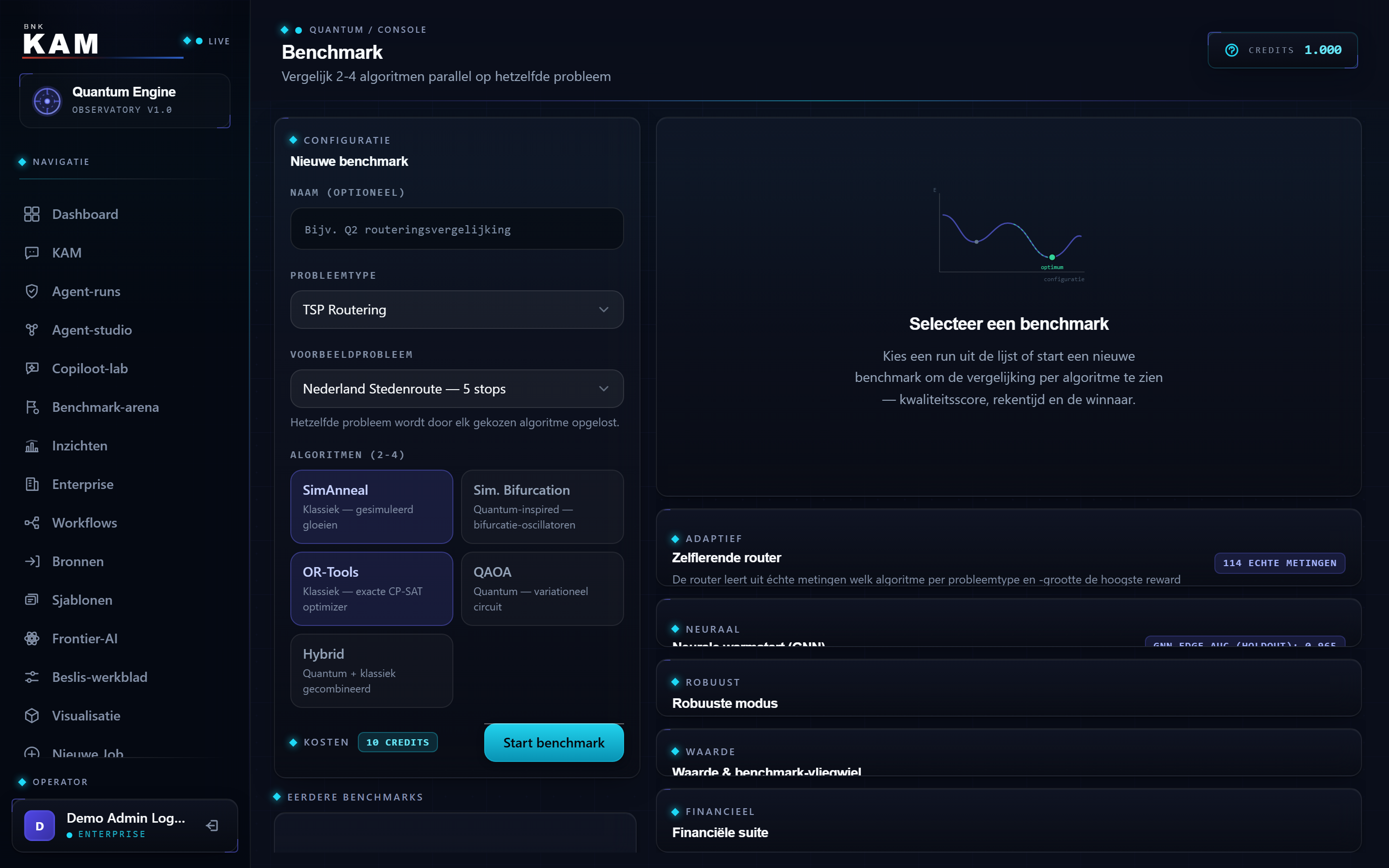Click the Benchmark-arena flag icon
This screenshot has height=868, width=1389.
(31, 407)
